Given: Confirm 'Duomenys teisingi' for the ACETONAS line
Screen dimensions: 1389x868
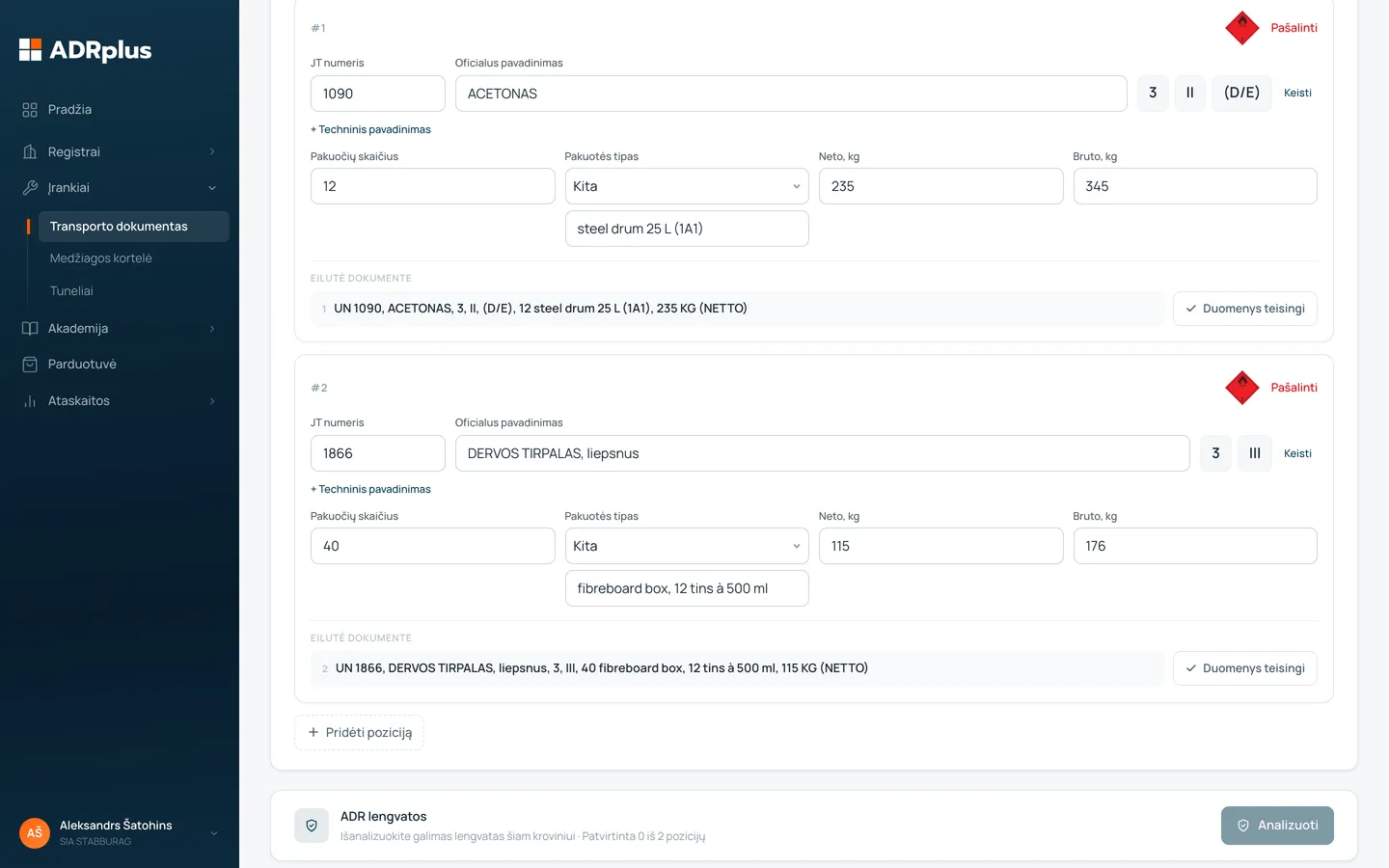Looking at the screenshot, I should [x=1245, y=309].
